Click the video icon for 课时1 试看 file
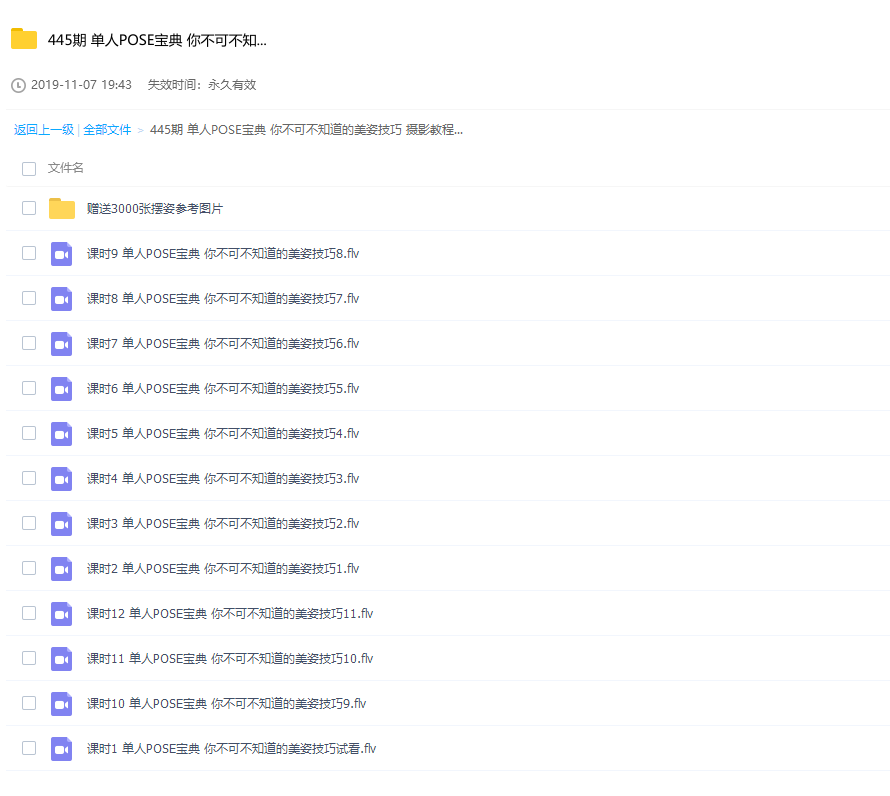 click(x=62, y=749)
